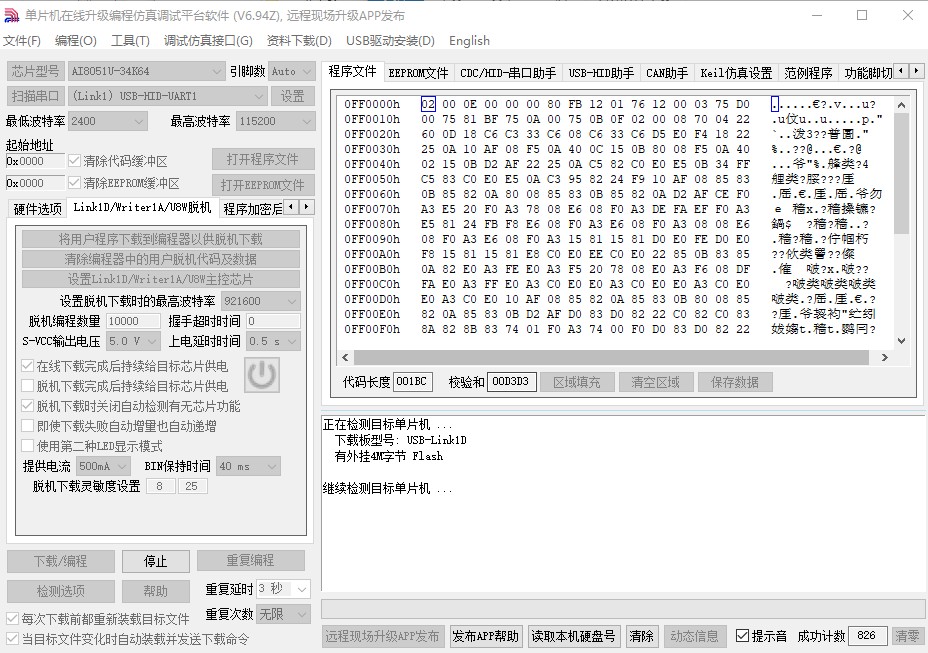The height and width of the screenshot is (653, 928).
Task: Click 发布APP帮助 button
Action: pyautogui.click(x=485, y=636)
